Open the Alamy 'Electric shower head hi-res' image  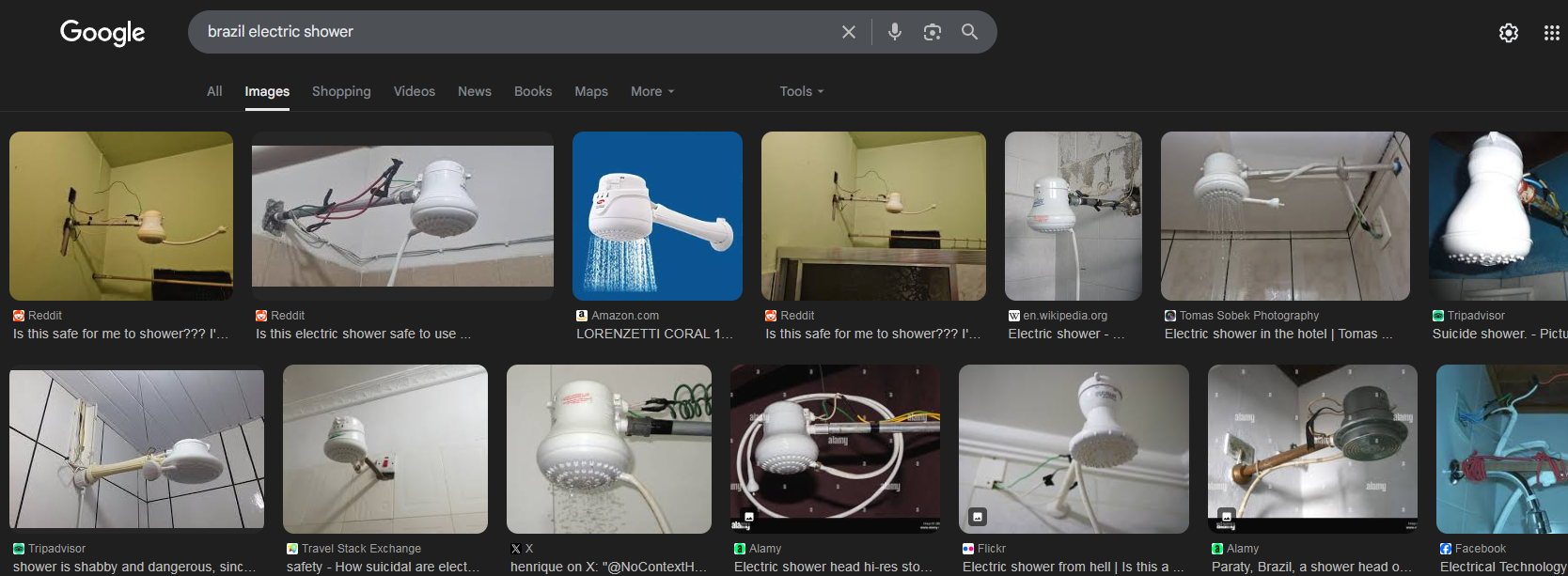(x=835, y=449)
